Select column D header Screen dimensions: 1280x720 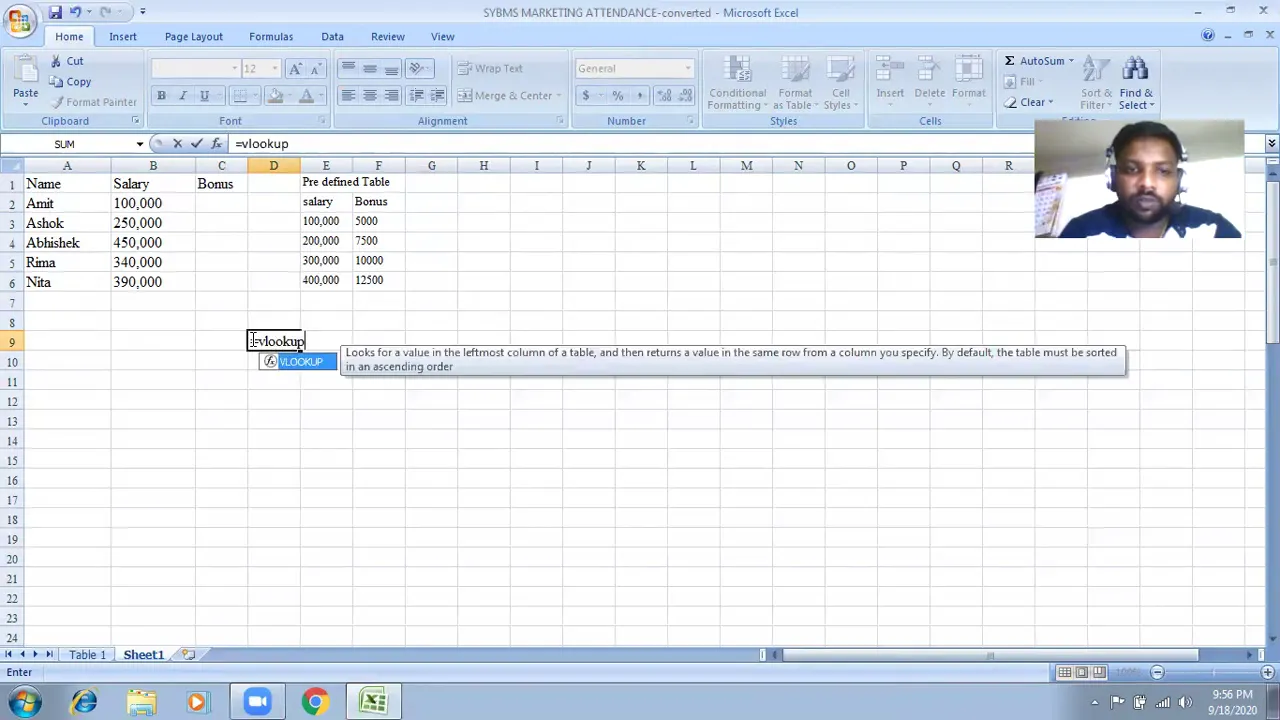(273, 165)
